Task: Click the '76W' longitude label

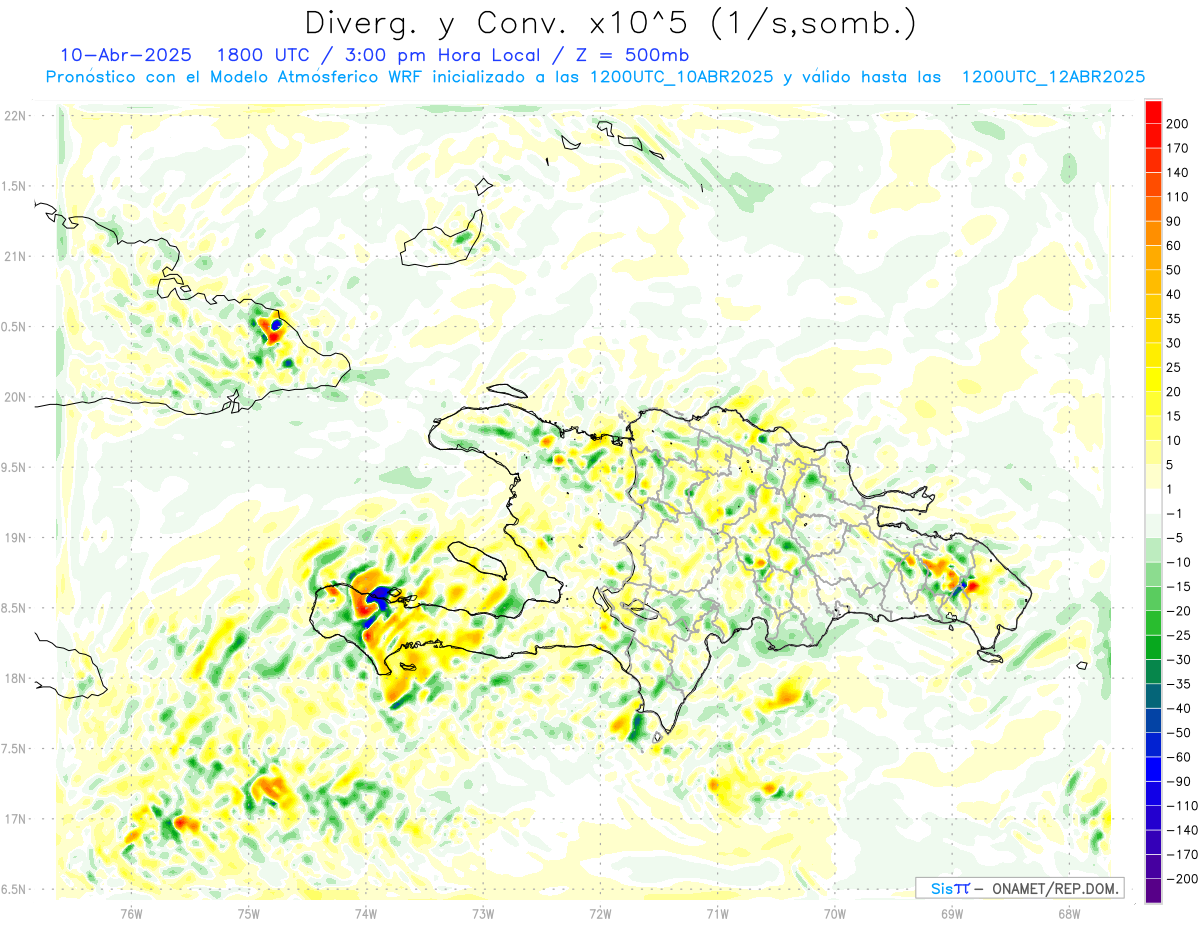Action: click(x=131, y=913)
